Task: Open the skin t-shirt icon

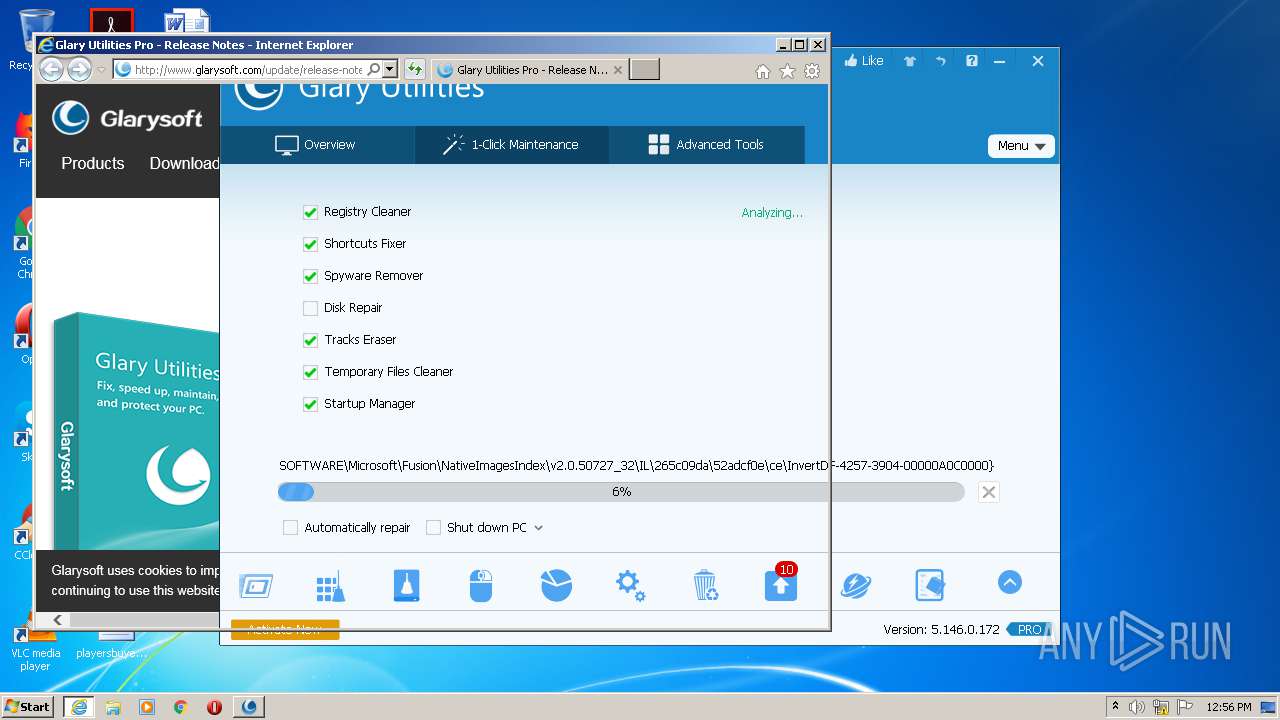Action: (x=910, y=61)
